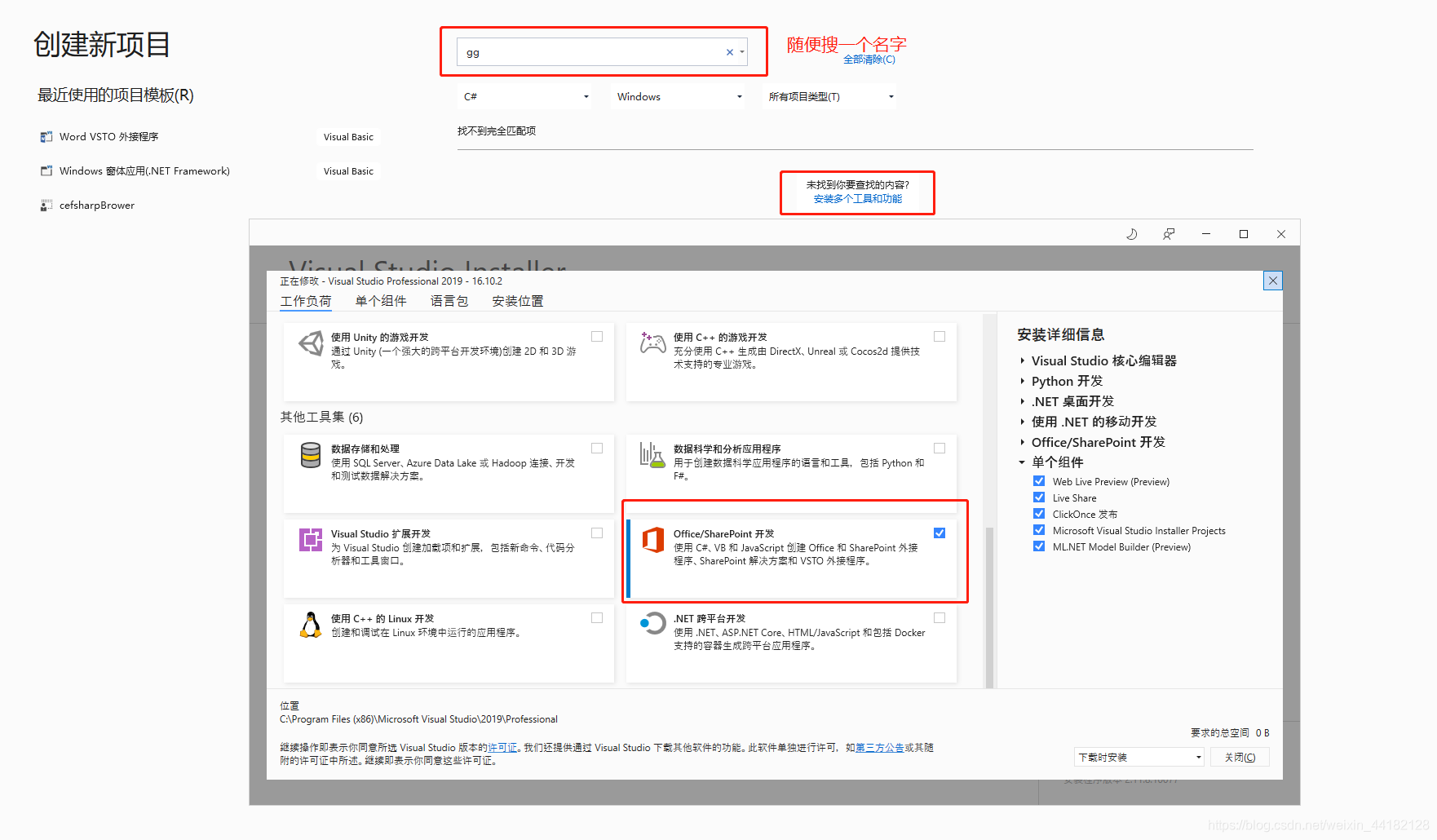The height and width of the screenshot is (840, 1437).
Task: Switch to the 工作负荷 tab
Action: (x=306, y=301)
